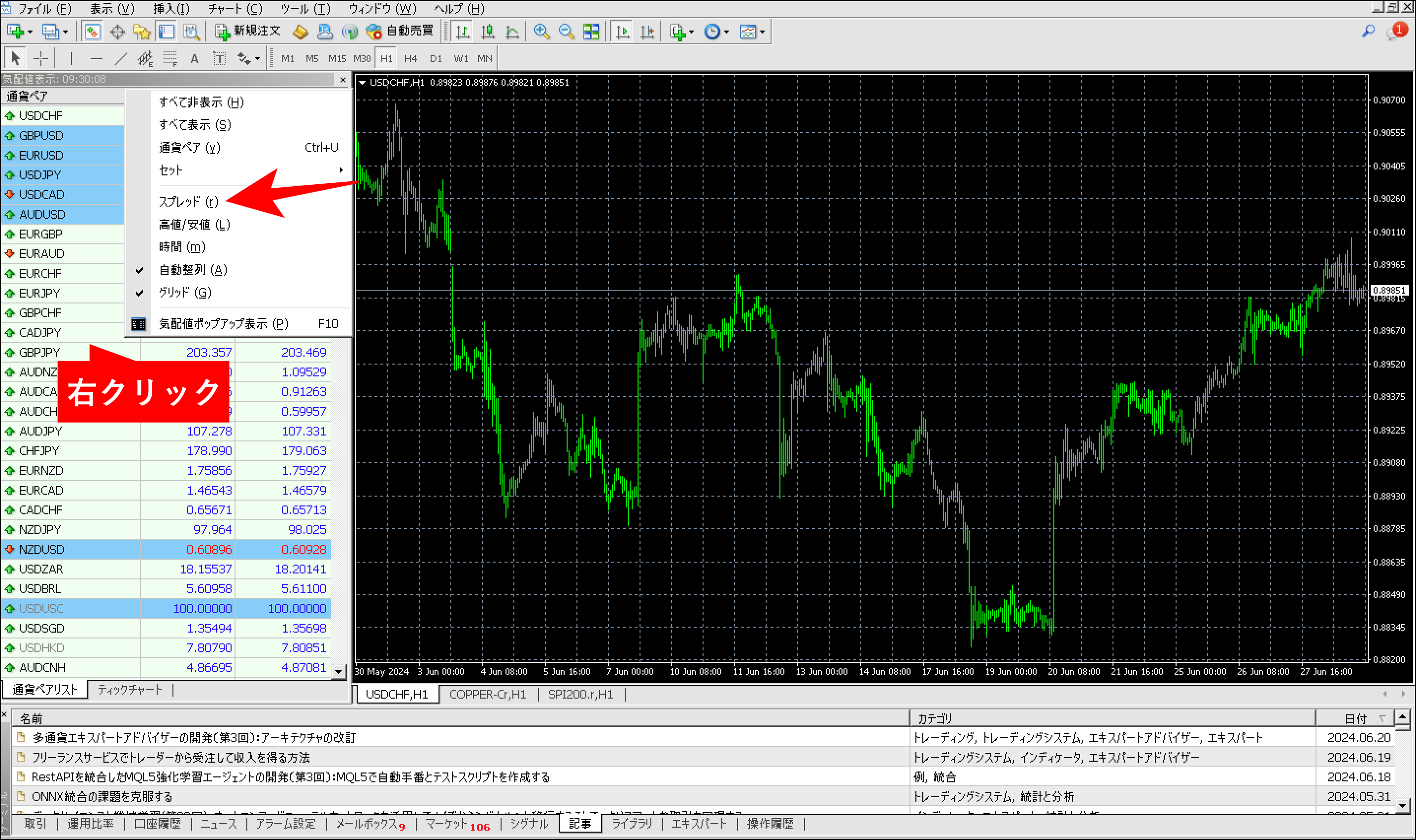This screenshot has width=1416, height=840.
Task: Open the profiles dropdown arrow in the toolbar
Action: (x=65, y=31)
